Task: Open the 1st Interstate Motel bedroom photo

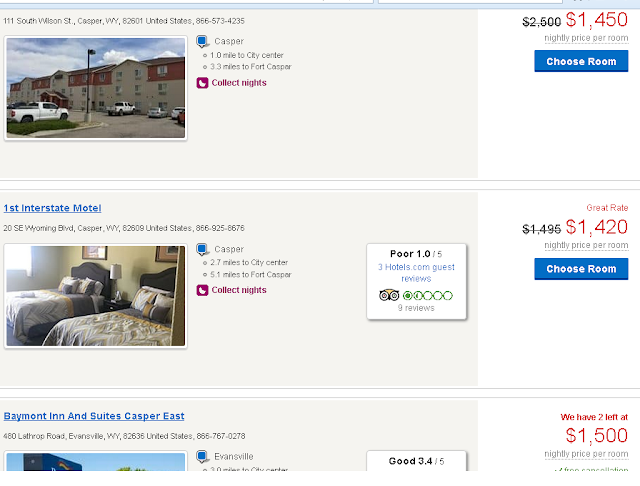Action: [x=96, y=296]
